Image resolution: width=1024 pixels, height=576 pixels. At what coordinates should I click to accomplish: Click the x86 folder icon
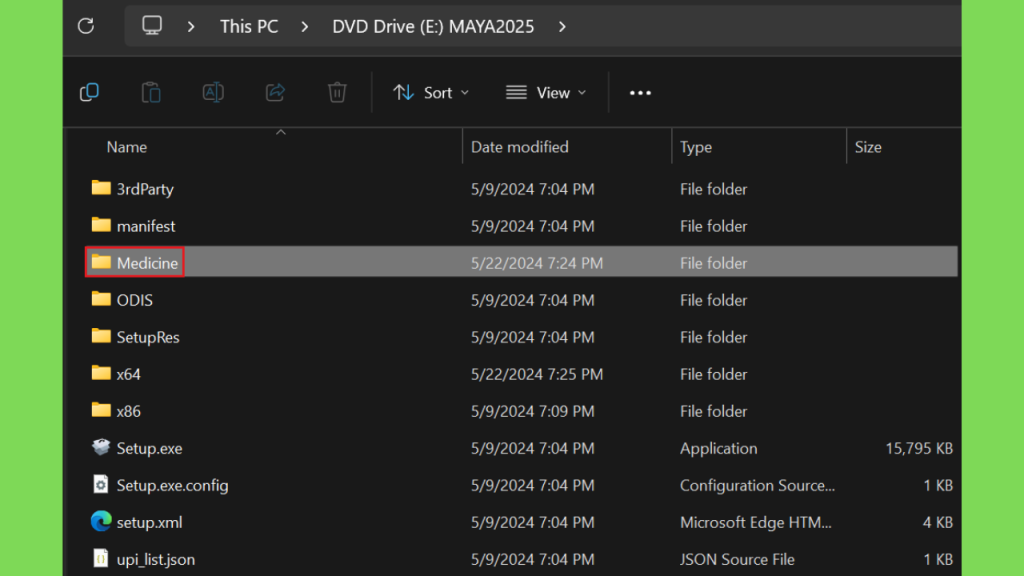[101, 410]
